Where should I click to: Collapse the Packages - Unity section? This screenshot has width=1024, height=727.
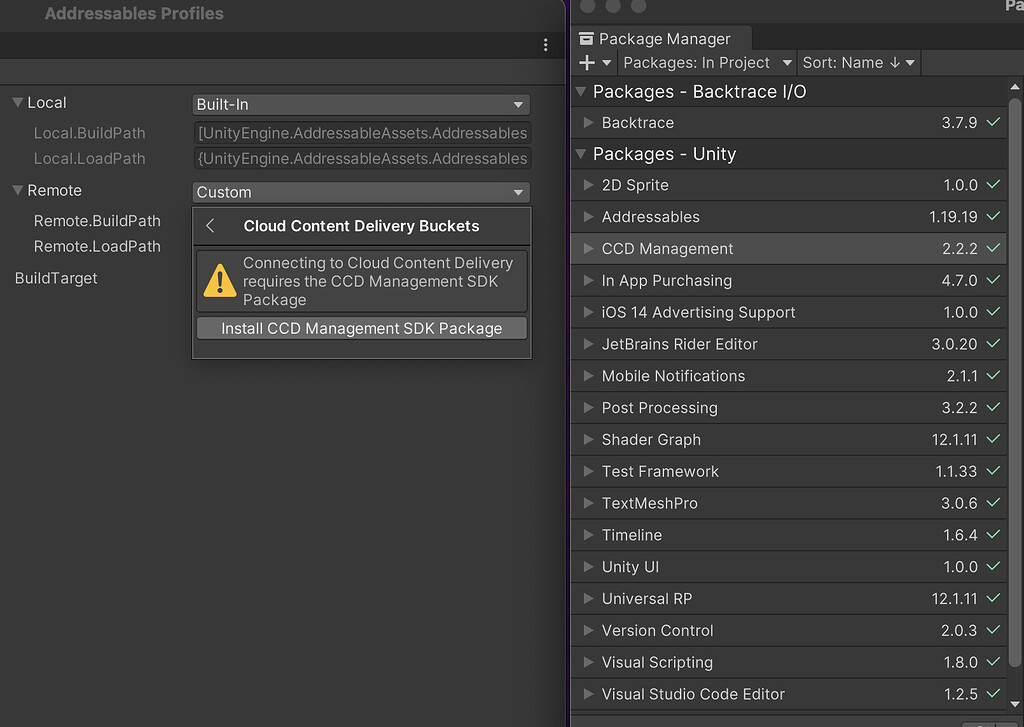tap(580, 154)
